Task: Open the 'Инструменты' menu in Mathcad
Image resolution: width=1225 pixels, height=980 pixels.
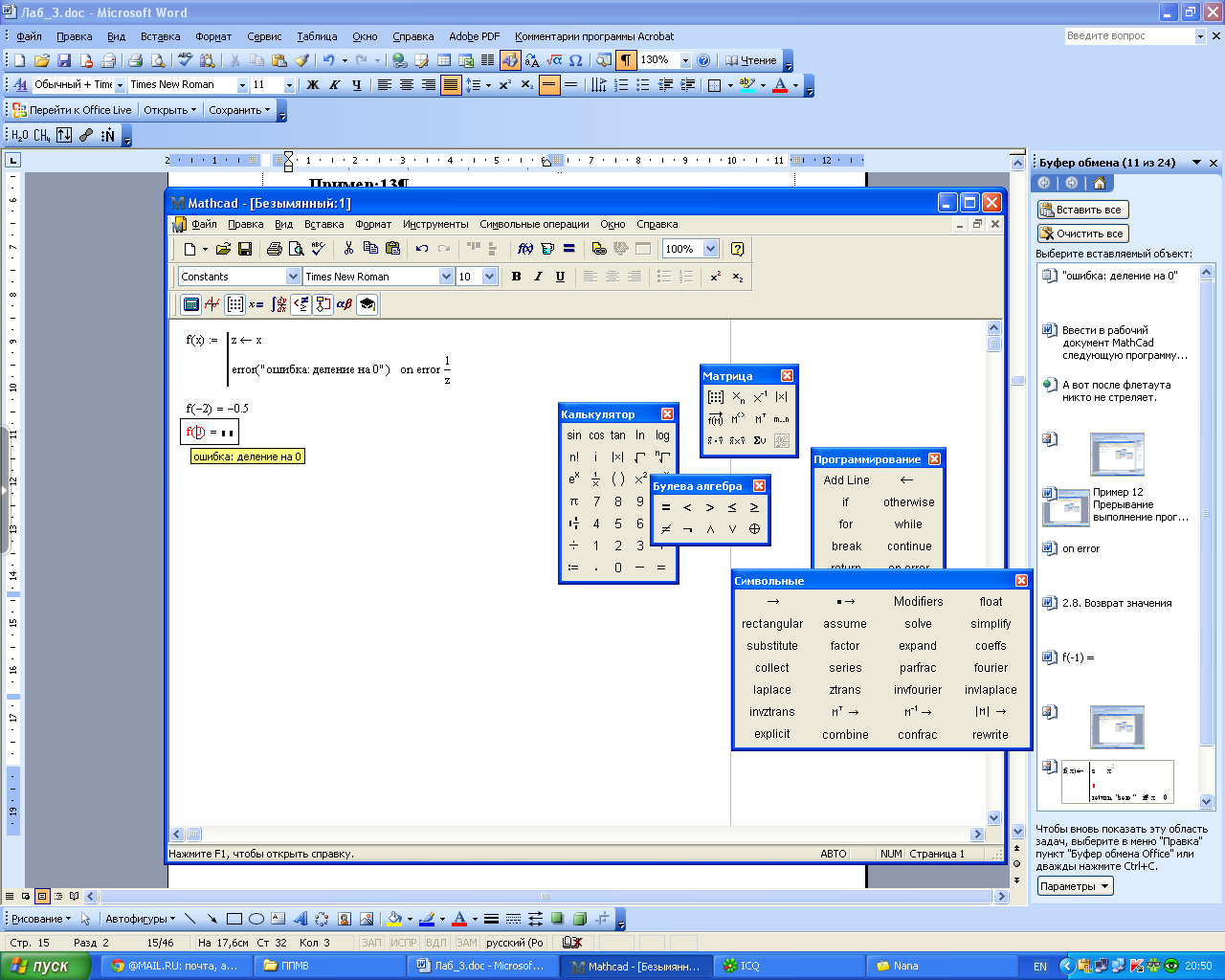Action: point(435,224)
